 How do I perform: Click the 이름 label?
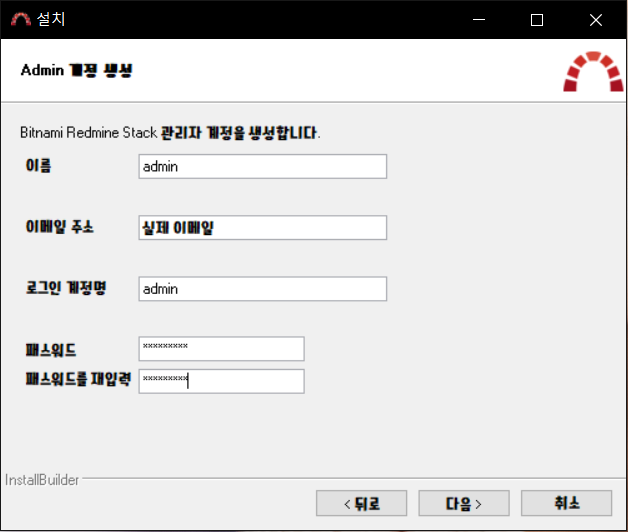pos(38,165)
